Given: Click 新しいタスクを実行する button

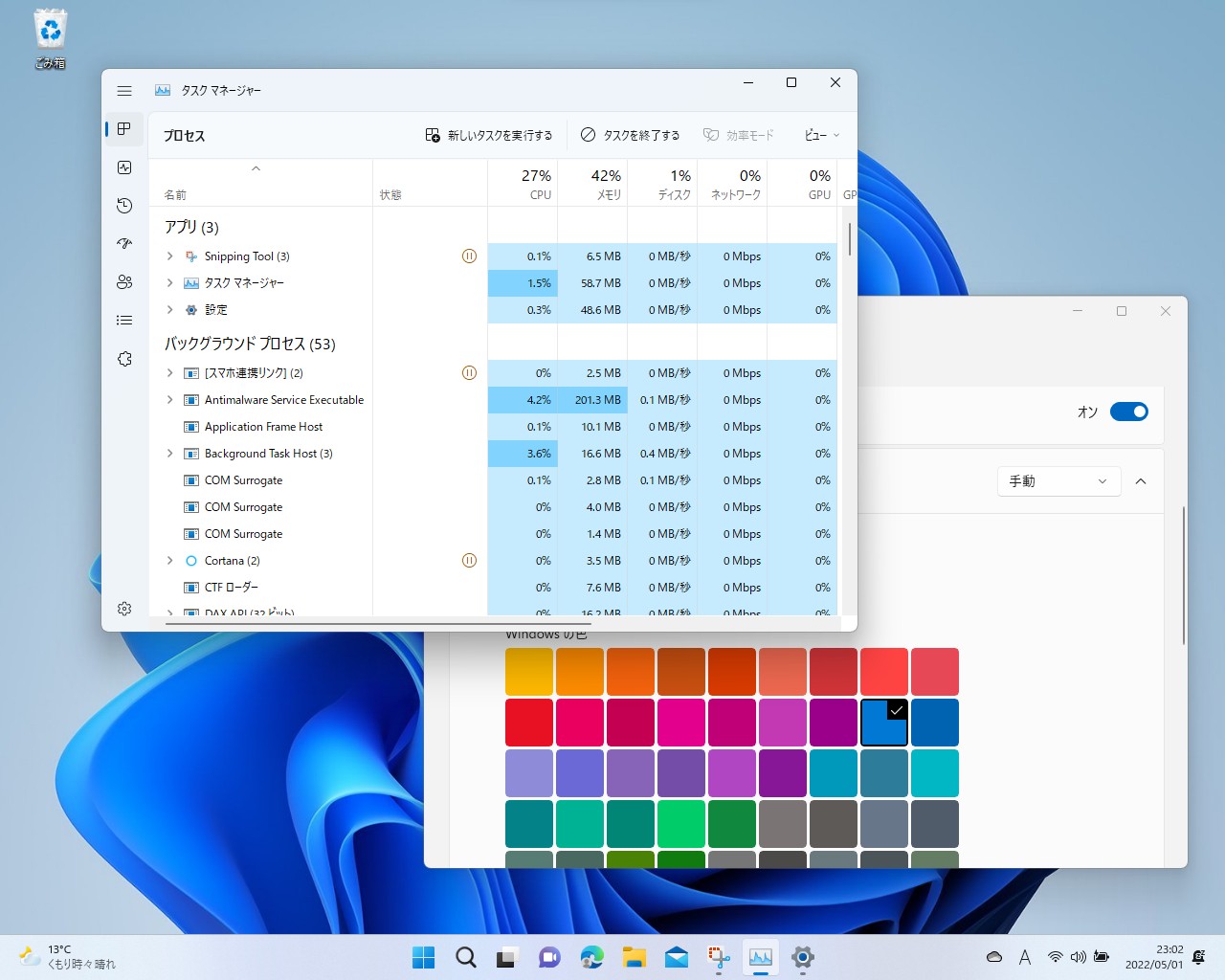Looking at the screenshot, I should (489, 136).
